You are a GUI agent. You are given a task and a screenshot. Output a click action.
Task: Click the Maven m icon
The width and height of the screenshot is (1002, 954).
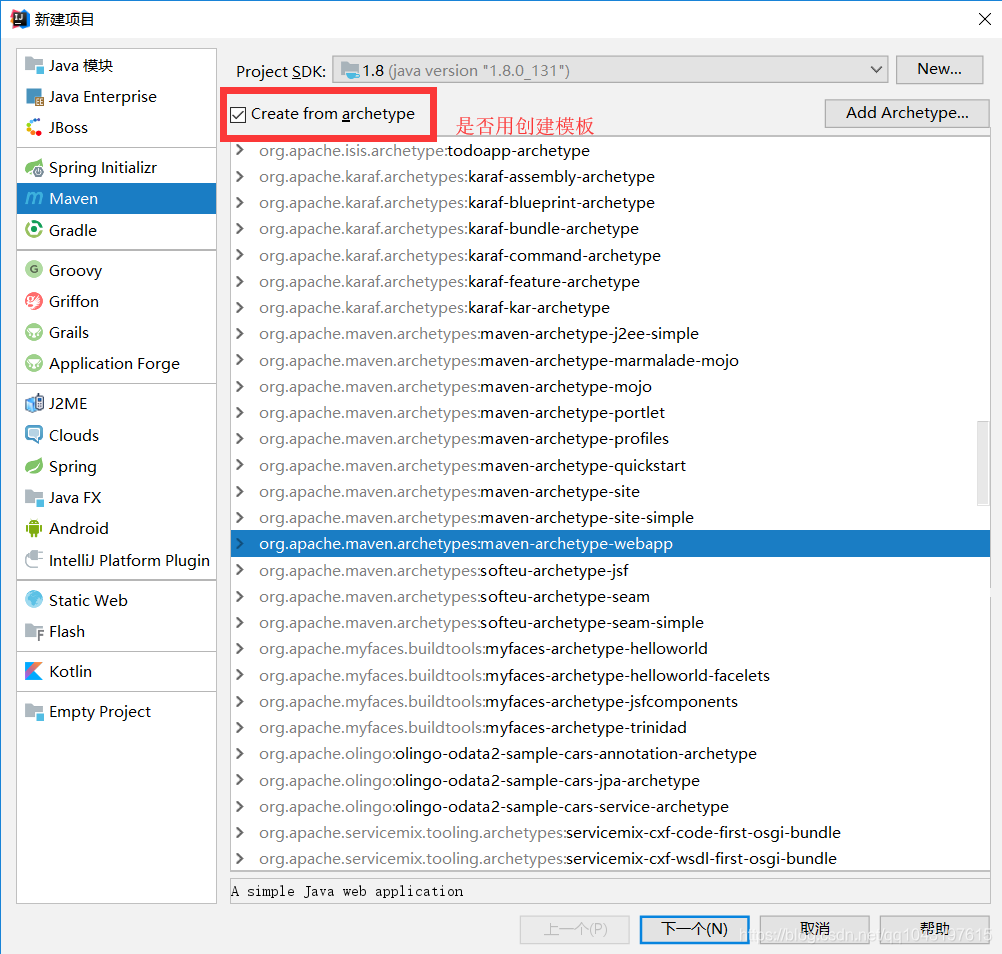(34, 199)
